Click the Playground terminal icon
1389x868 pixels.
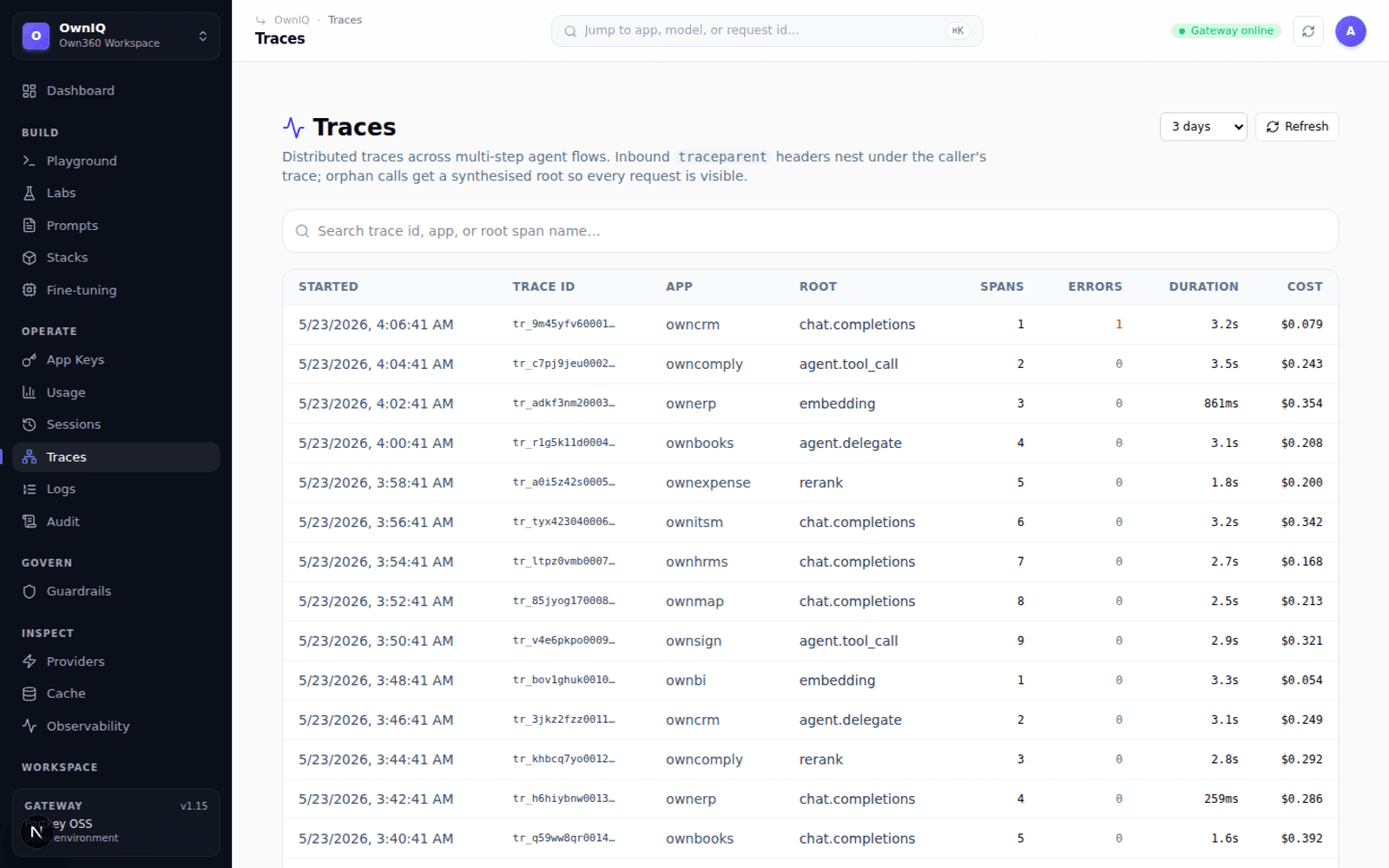tap(30, 161)
